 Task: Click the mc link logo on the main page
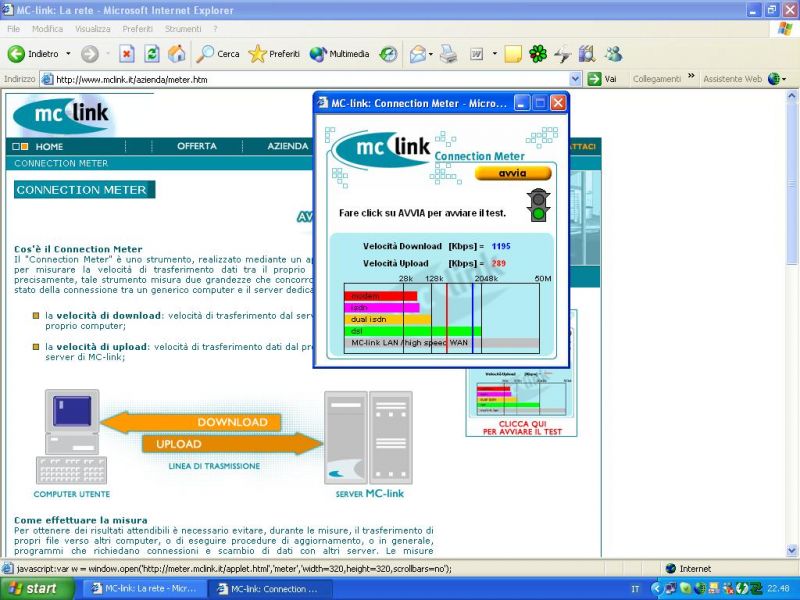tap(62, 115)
